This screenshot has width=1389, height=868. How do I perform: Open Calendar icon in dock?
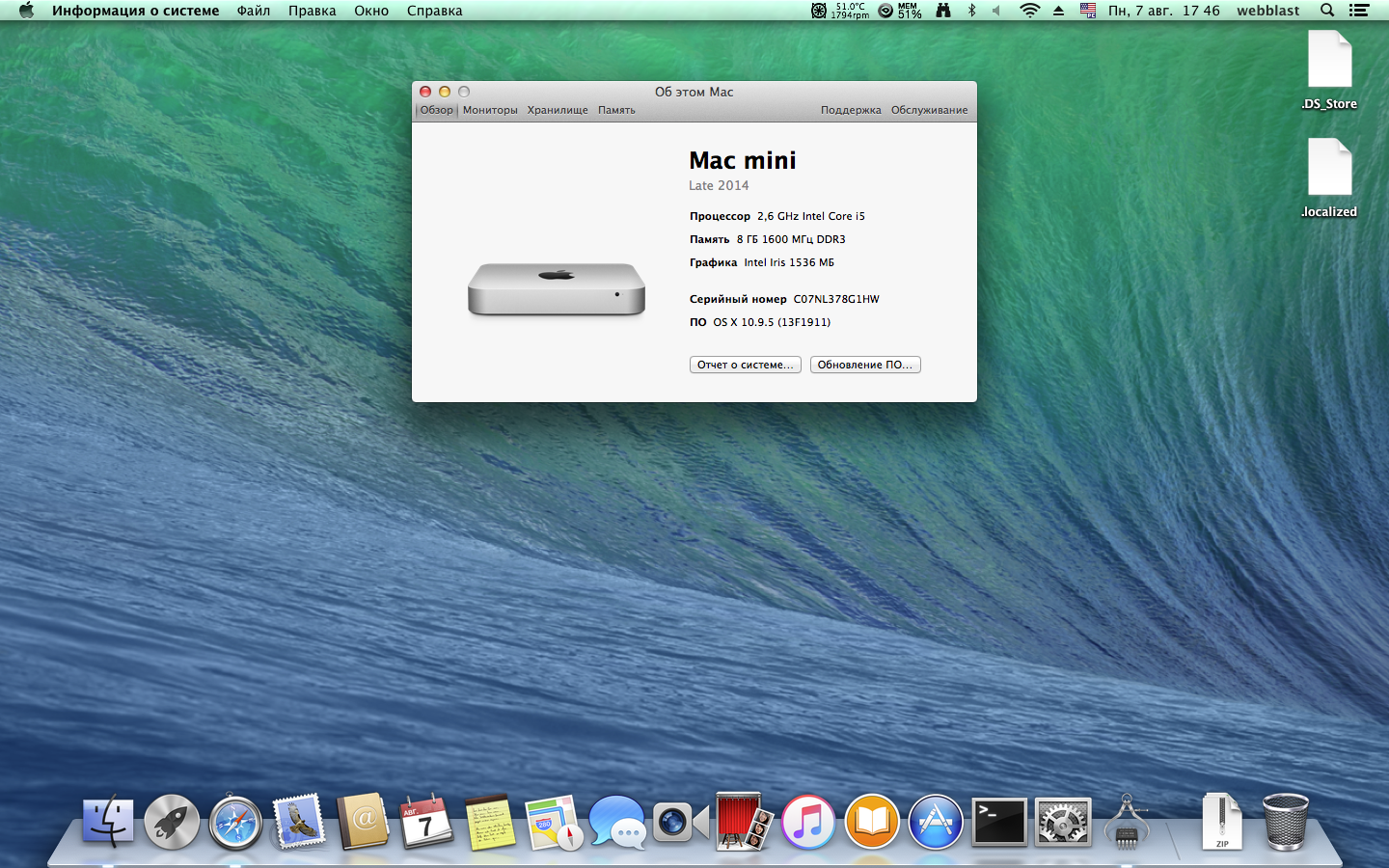[x=426, y=822]
